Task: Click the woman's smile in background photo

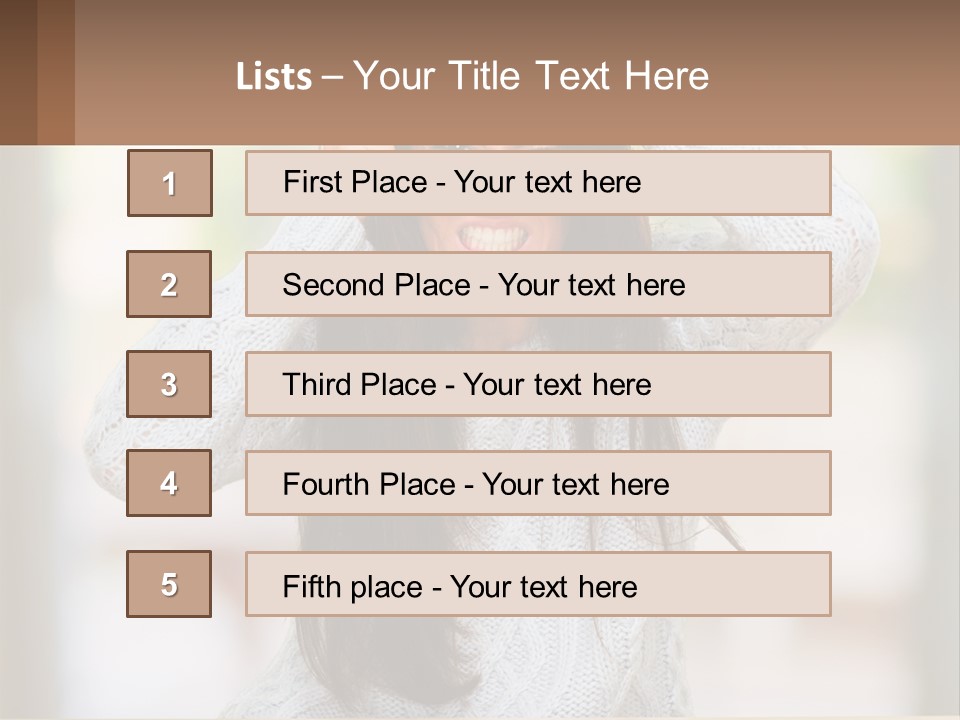Action: click(490, 236)
